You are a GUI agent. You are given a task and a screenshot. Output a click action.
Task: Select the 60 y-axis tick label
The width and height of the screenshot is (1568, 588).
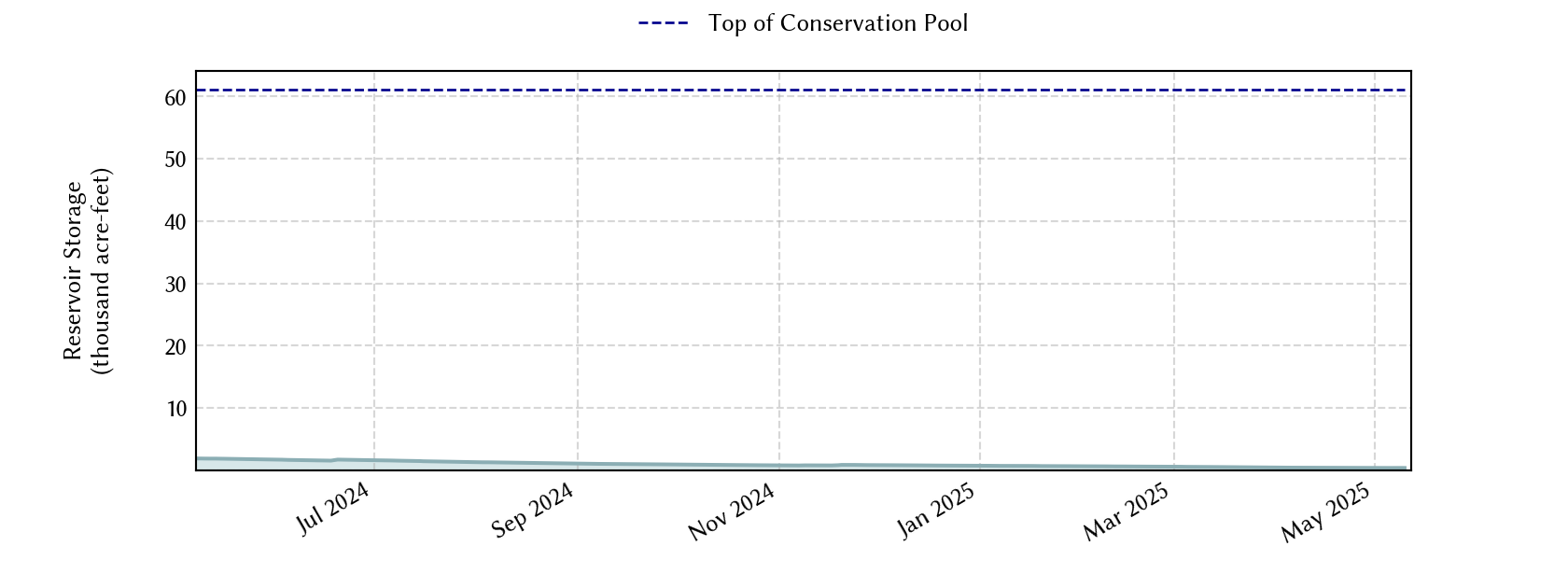[x=175, y=97]
